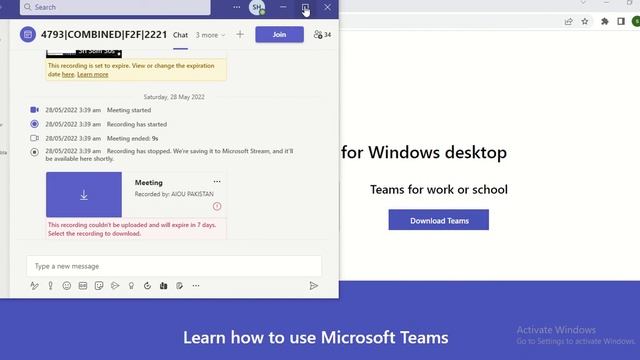Image resolution: width=640 pixels, height=360 pixels.
Task: Click the recording error info icon
Action: click(x=217, y=206)
